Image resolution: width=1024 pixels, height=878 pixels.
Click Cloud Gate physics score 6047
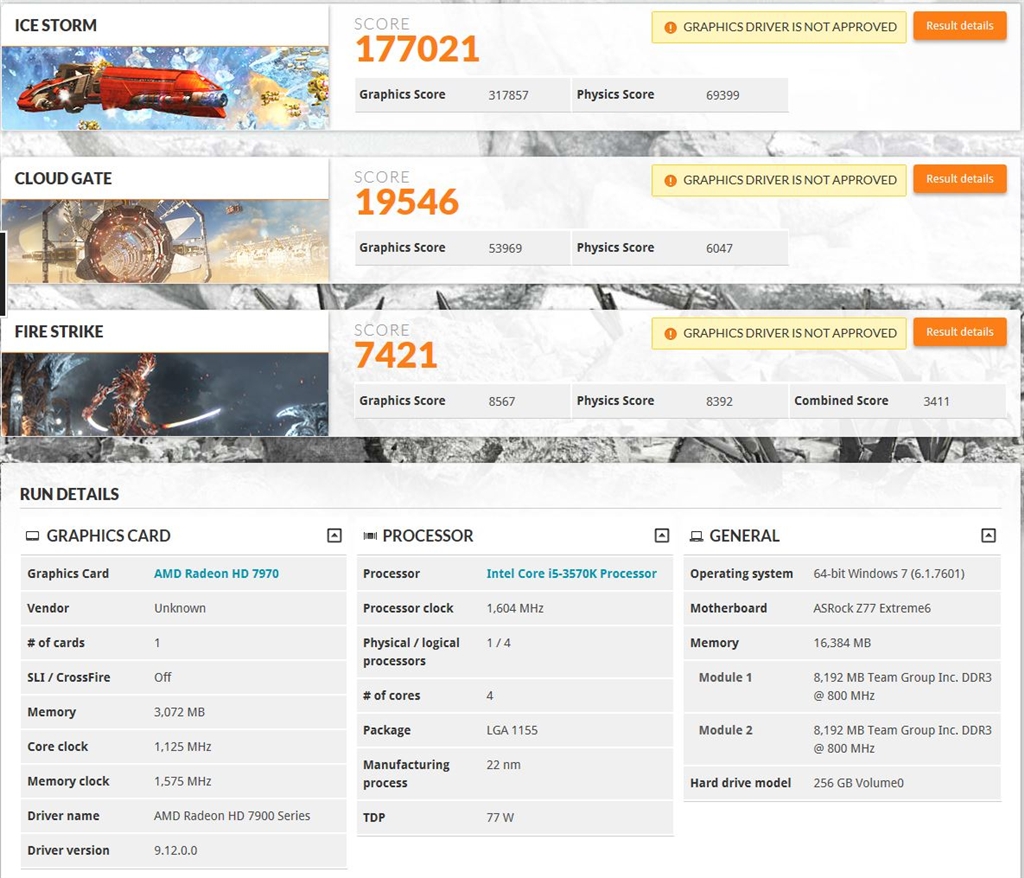[719, 248]
